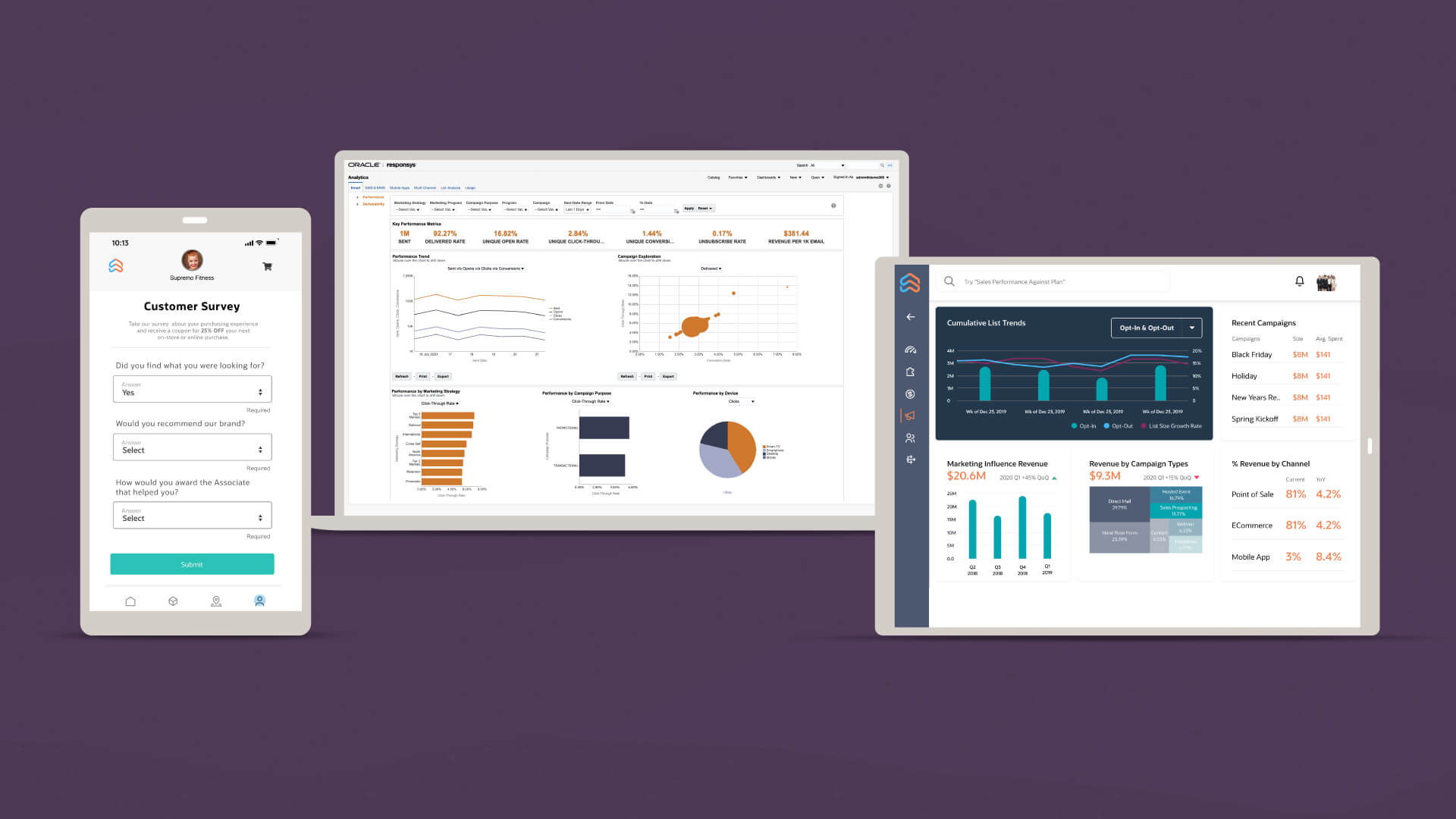Click the bell notification icon on tablet
This screenshot has width=1456, height=819.
coord(1299,281)
